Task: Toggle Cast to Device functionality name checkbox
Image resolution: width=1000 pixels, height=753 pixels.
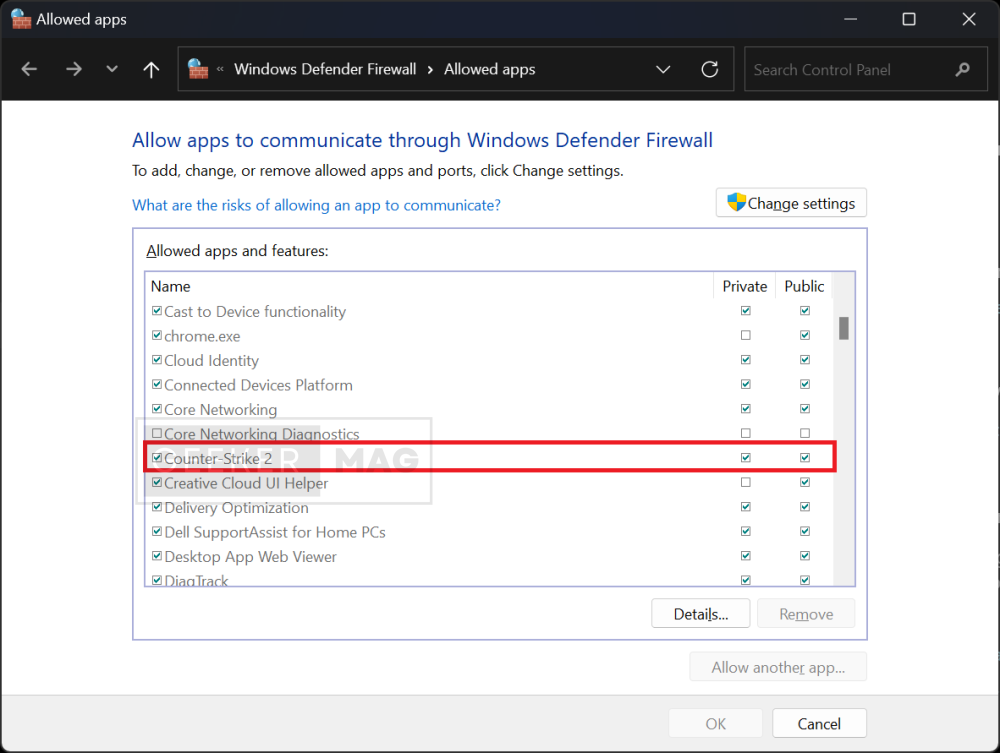Action: click(157, 311)
